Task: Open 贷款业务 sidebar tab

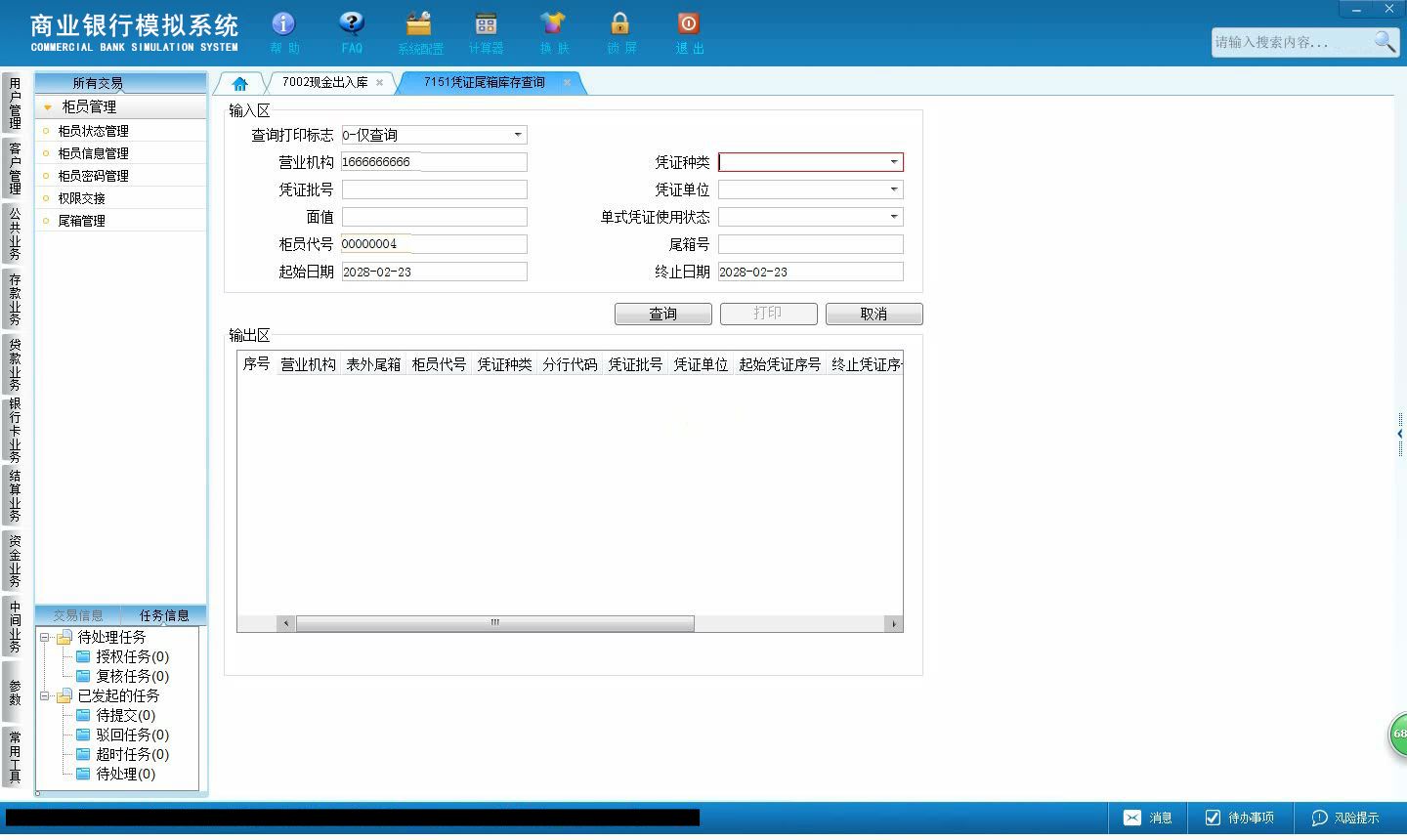Action: point(15,364)
